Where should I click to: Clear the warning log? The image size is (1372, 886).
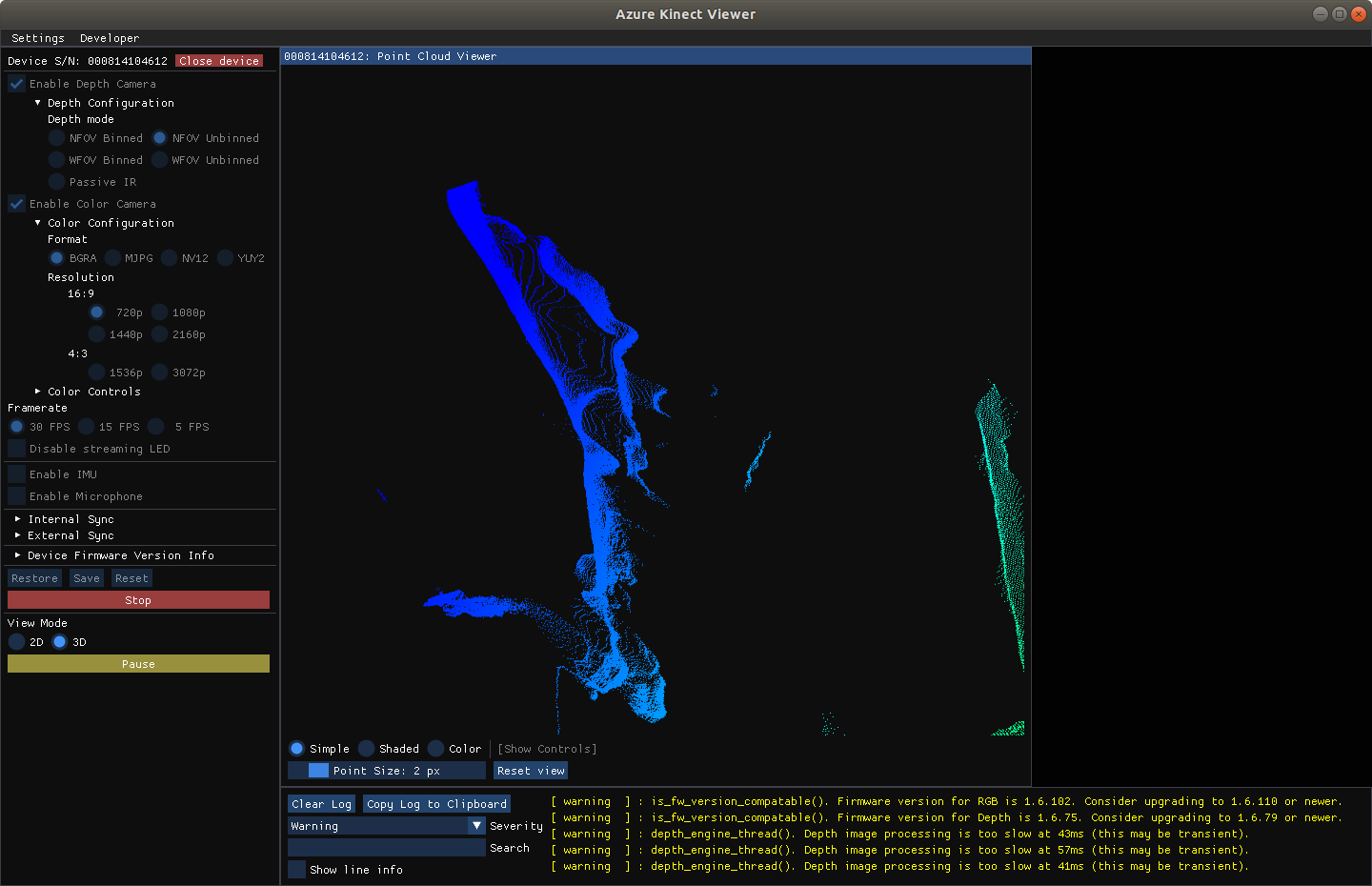point(320,803)
